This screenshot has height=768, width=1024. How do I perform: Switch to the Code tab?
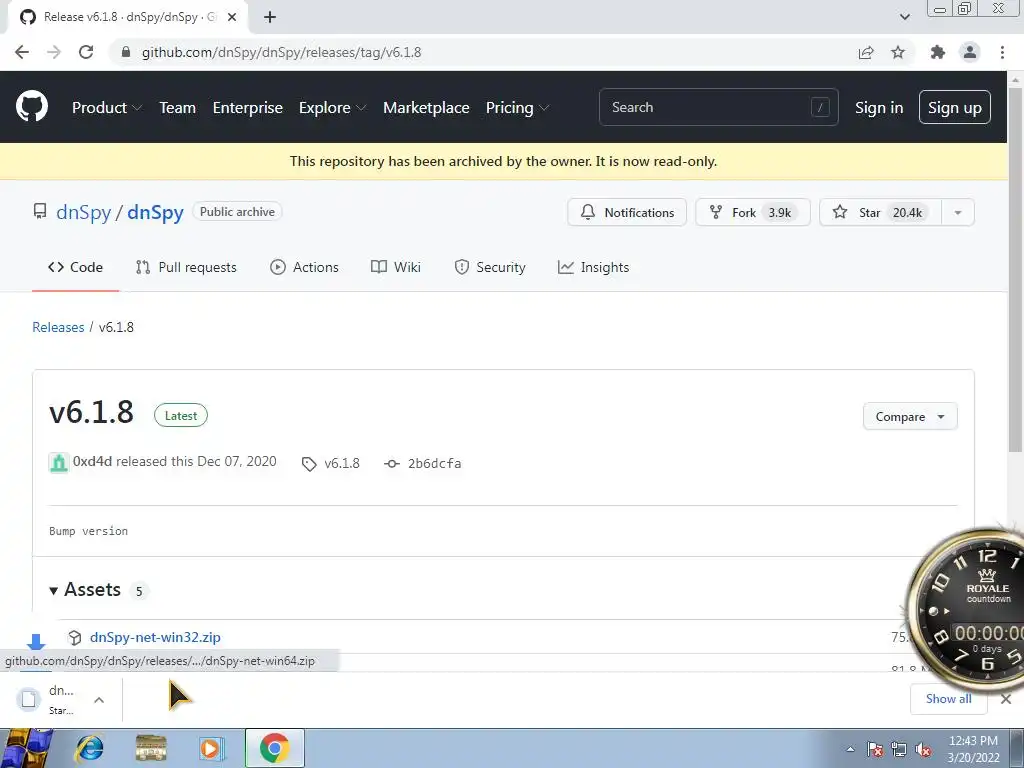click(x=75, y=267)
